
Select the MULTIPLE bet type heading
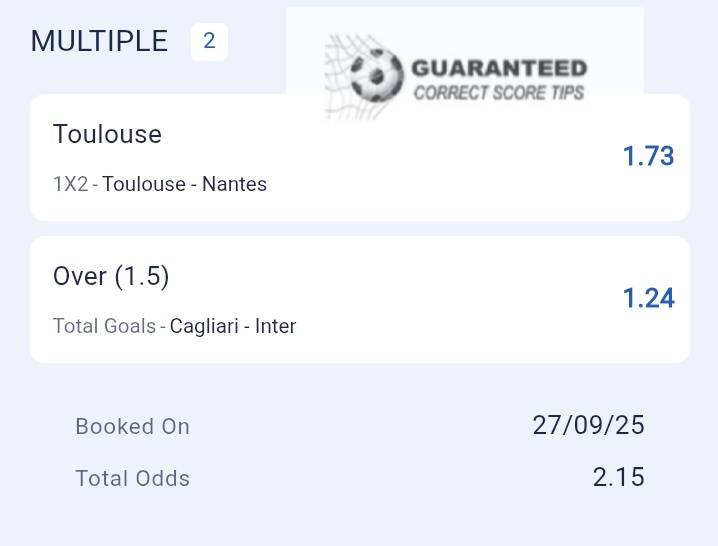coord(100,41)
